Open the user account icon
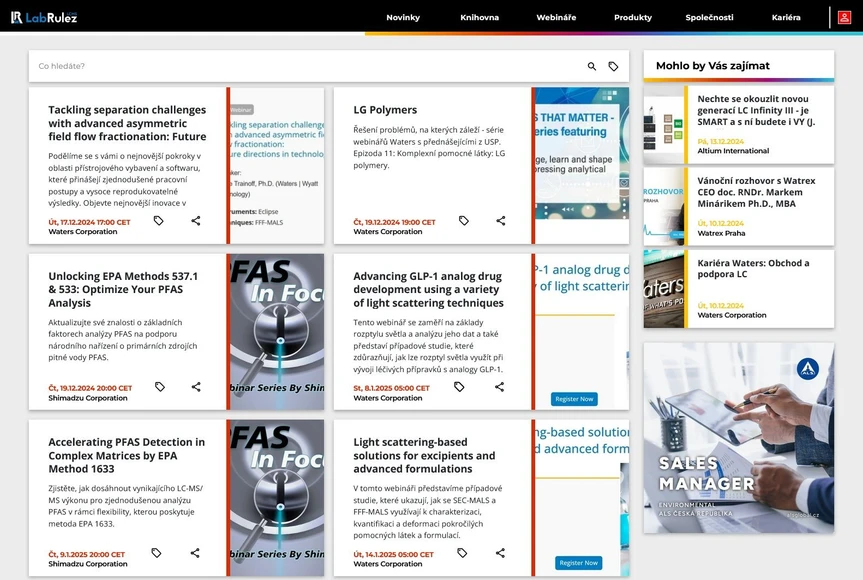 click(x=844, y=17)
